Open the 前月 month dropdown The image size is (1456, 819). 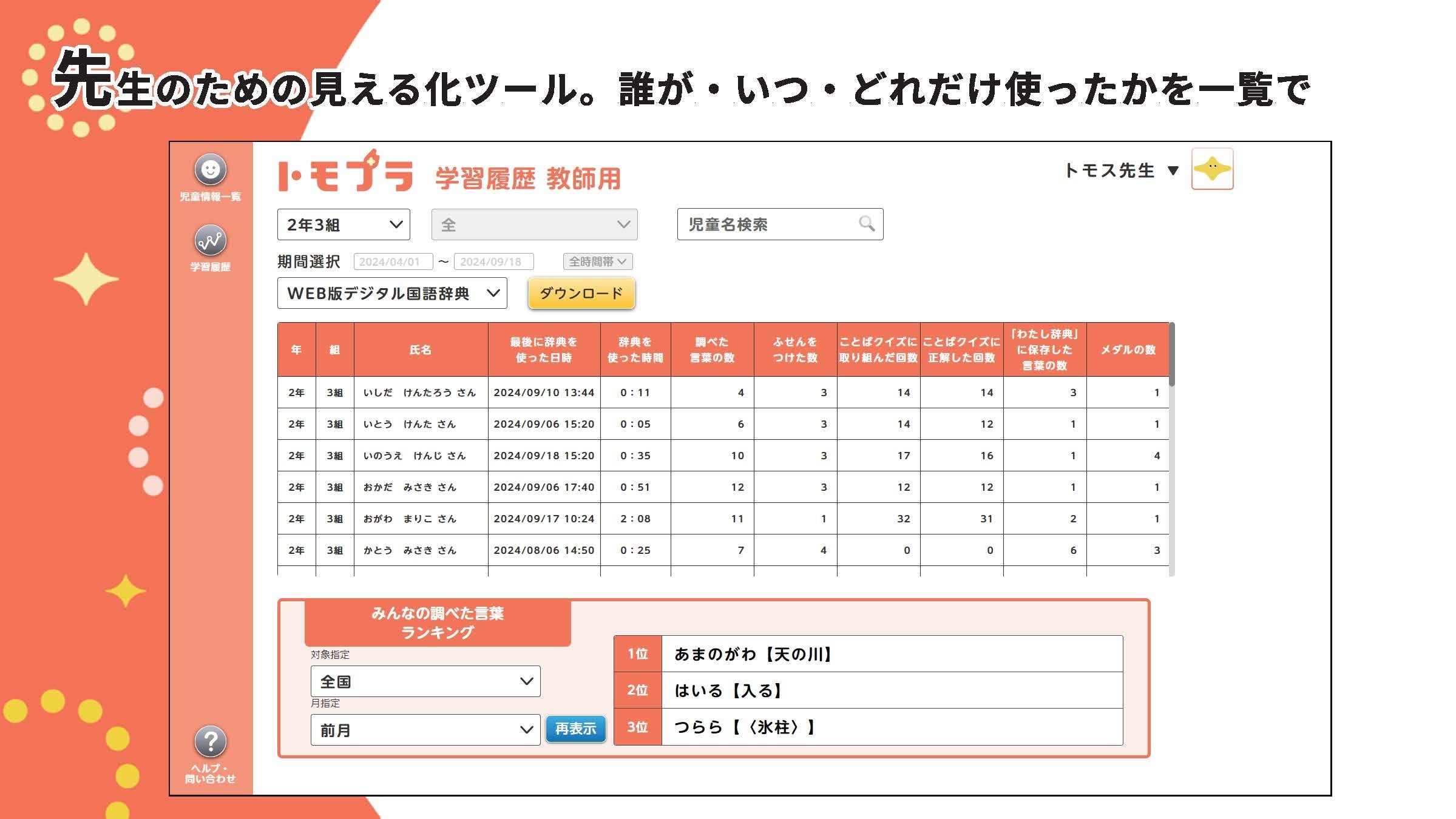425,730
